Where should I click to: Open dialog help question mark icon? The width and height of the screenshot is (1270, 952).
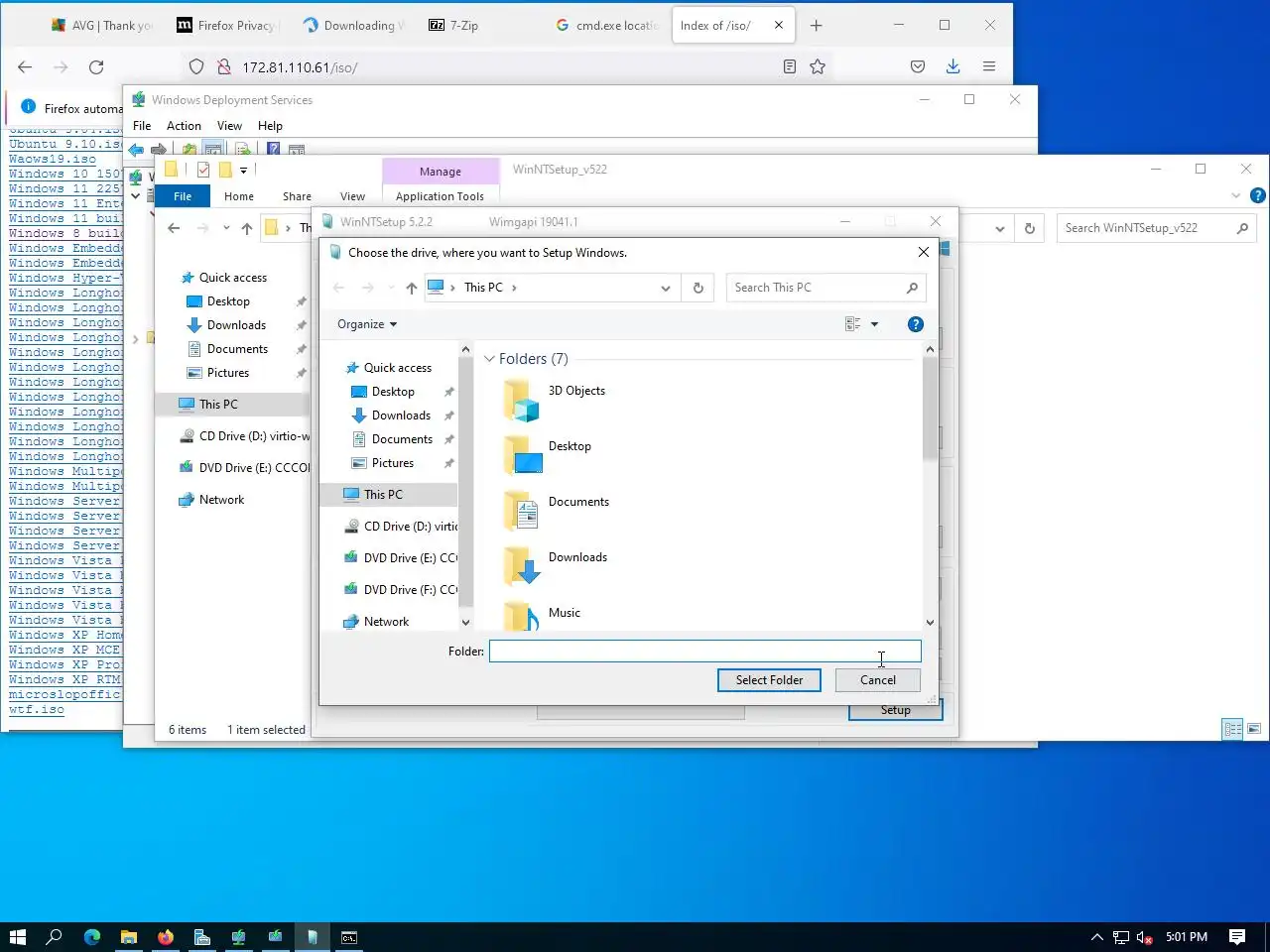916,324
